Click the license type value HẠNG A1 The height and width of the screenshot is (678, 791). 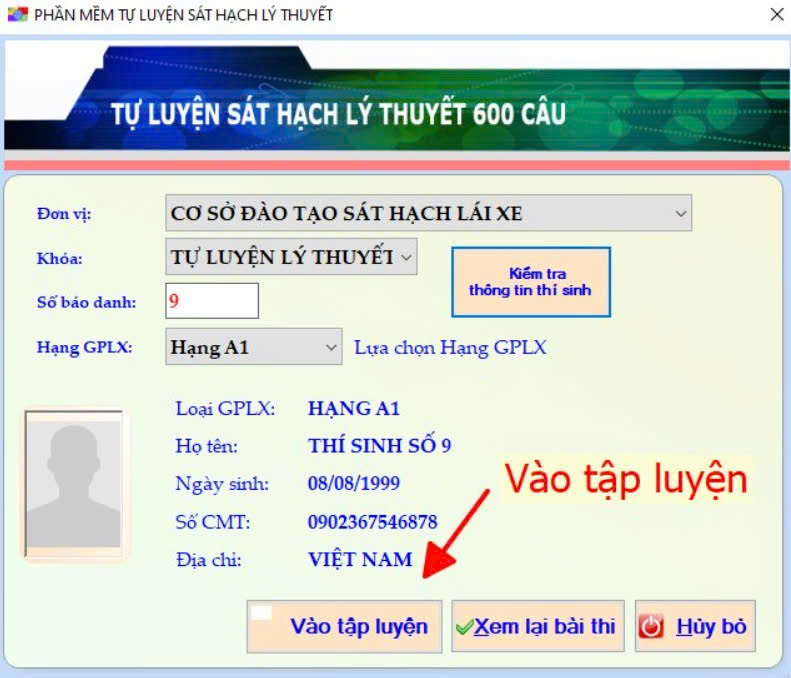pos(354,408)
